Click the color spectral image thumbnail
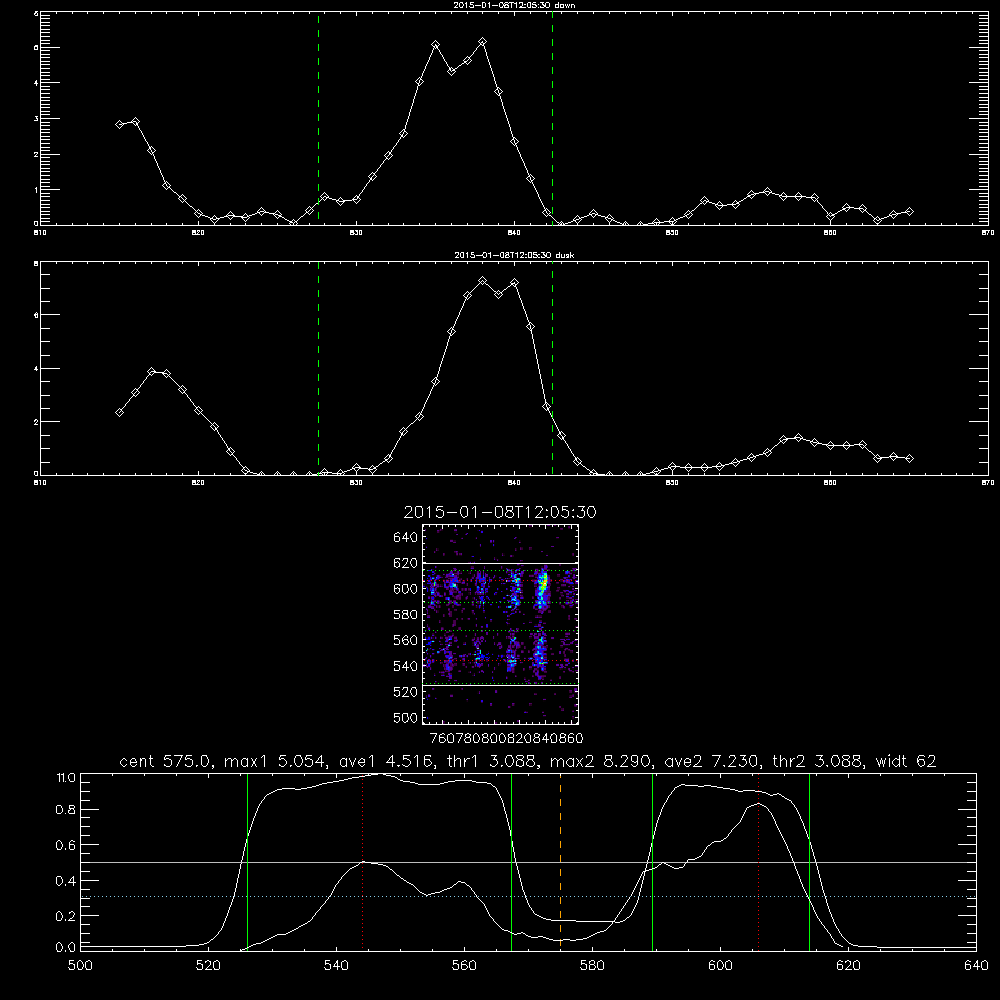The height and width of the screenshot is (1000, 1000). [x=501, y=624]
